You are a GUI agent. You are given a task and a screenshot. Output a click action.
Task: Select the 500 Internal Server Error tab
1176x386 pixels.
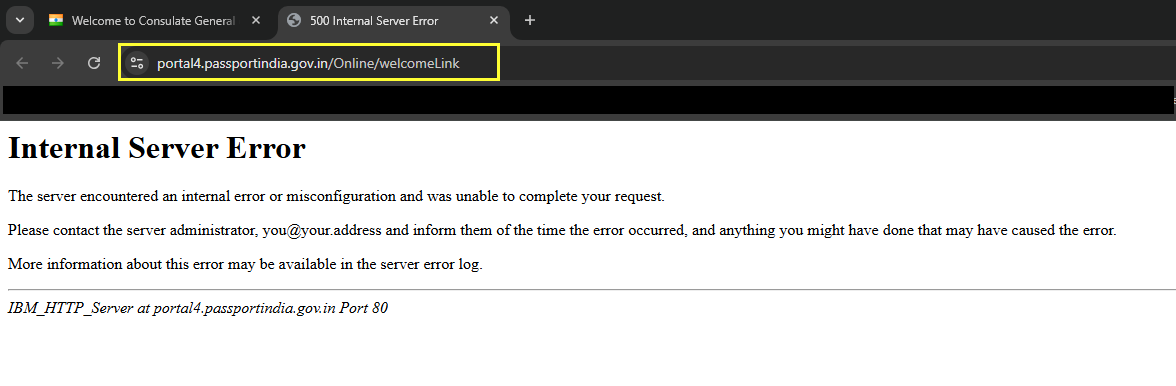click(394, 21)
